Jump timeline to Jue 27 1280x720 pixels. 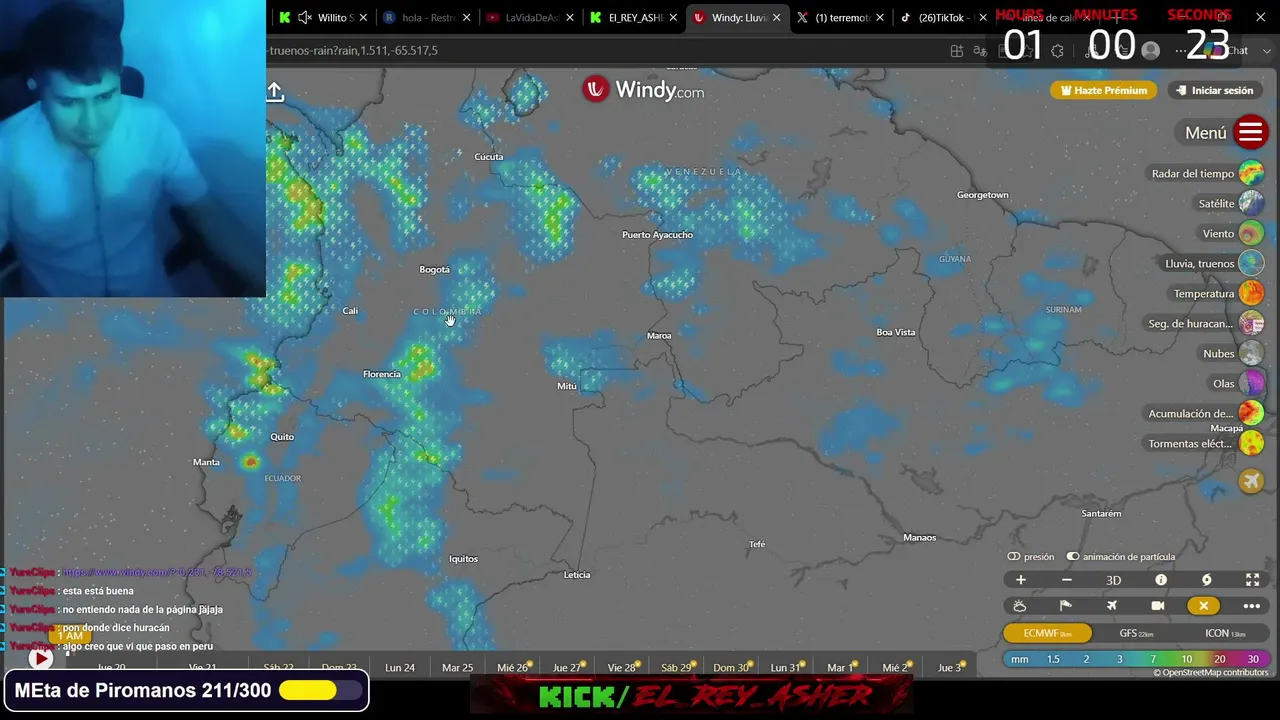[566, 667]
